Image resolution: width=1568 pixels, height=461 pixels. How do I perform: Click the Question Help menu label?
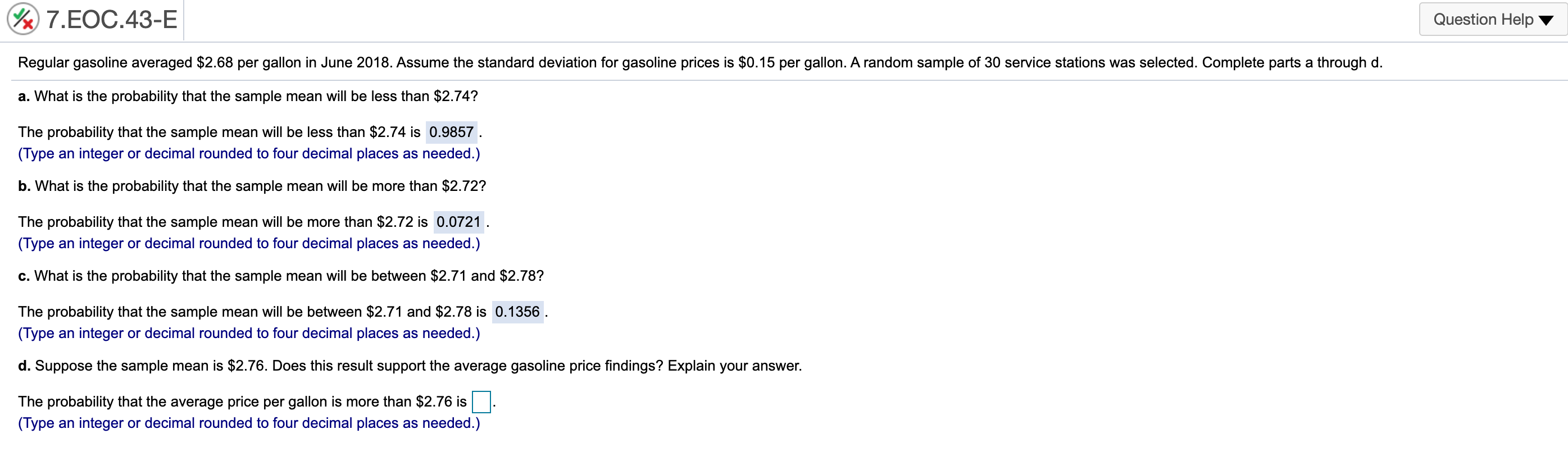point(1479,19)
